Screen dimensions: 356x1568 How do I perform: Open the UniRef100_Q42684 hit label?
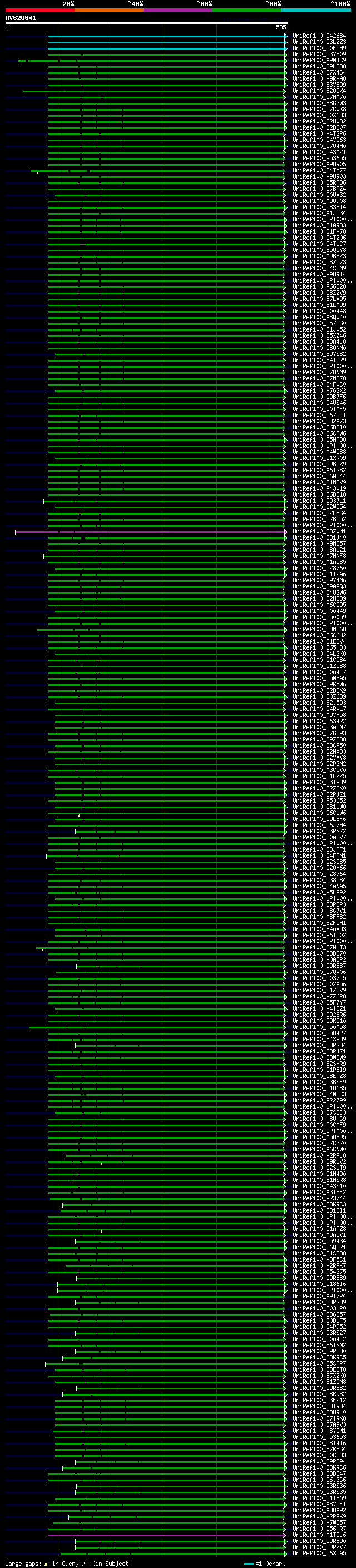pos(319,36)
